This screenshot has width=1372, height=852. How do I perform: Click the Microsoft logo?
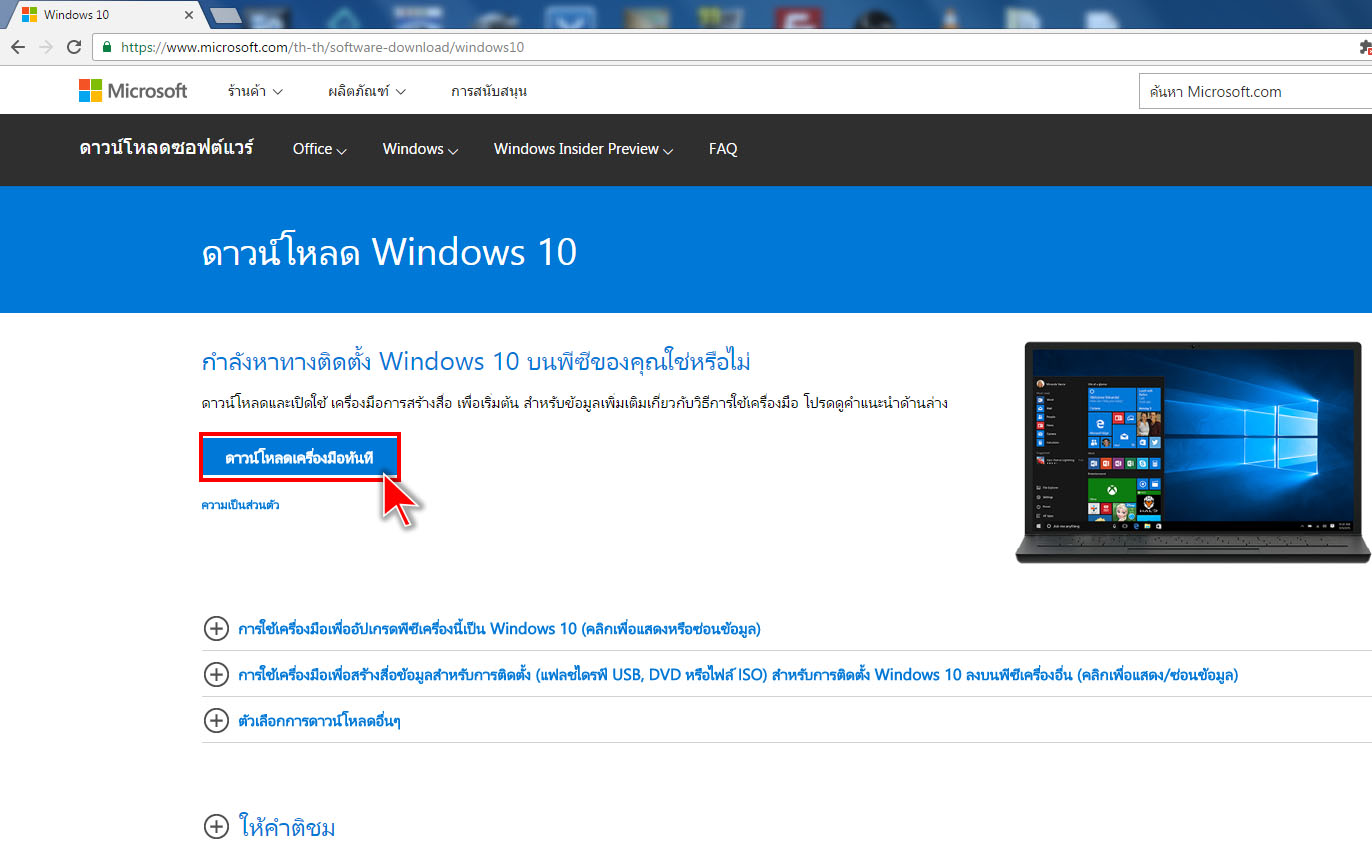(133, 91)
